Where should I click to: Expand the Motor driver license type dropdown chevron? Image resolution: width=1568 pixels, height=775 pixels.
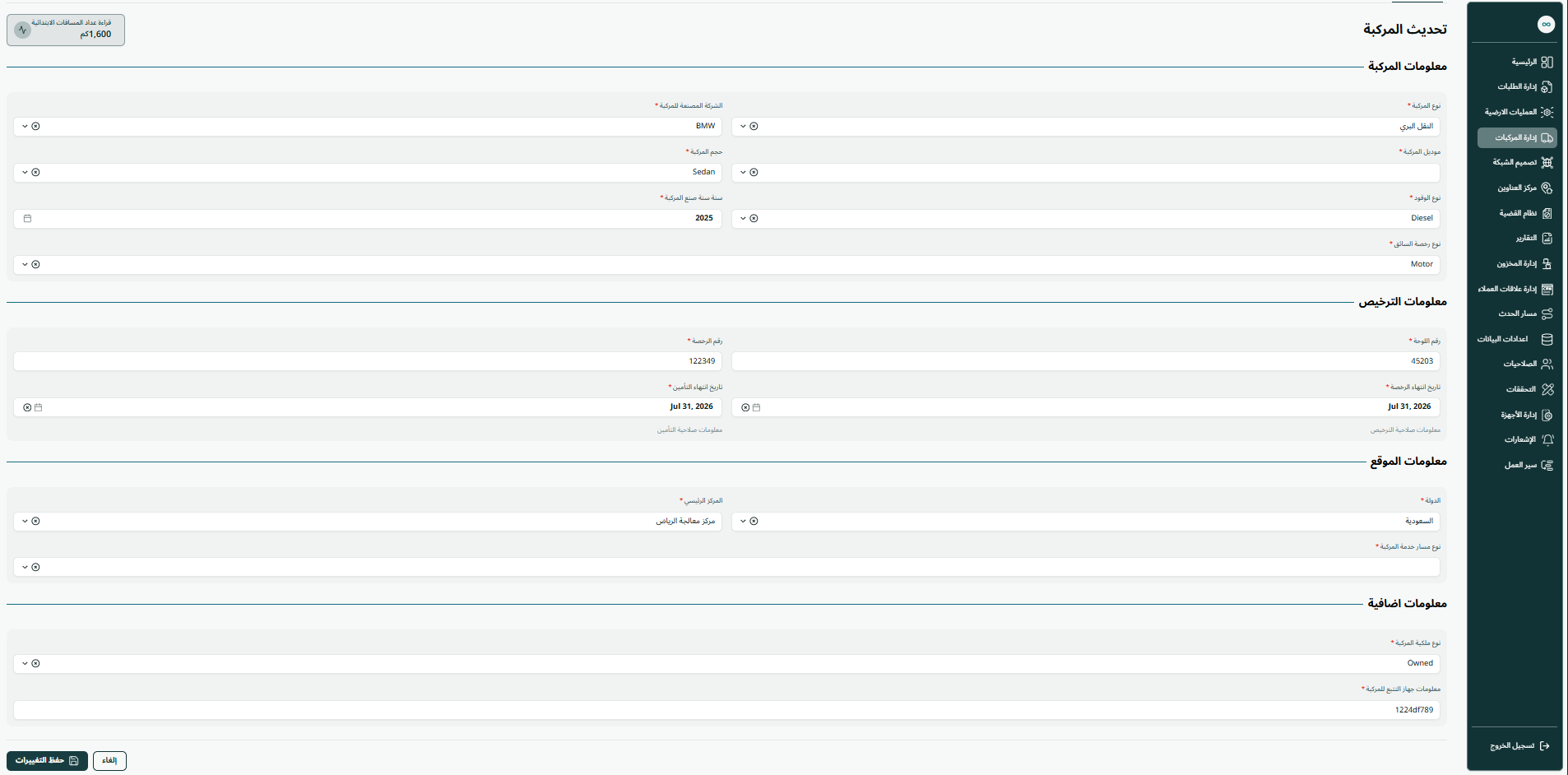tap(25, 264)
